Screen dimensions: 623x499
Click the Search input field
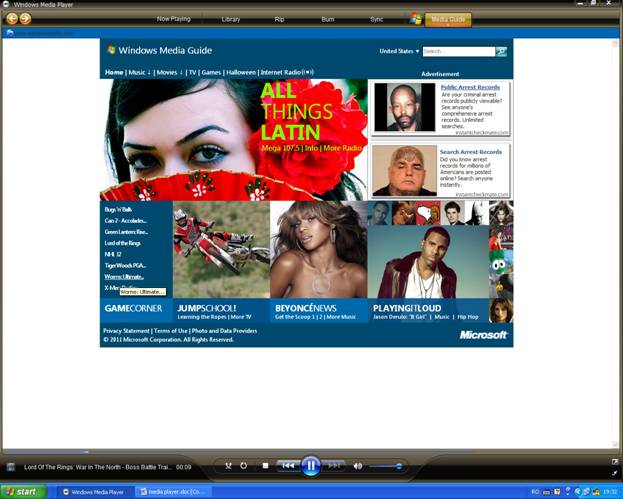pos(459,51)
